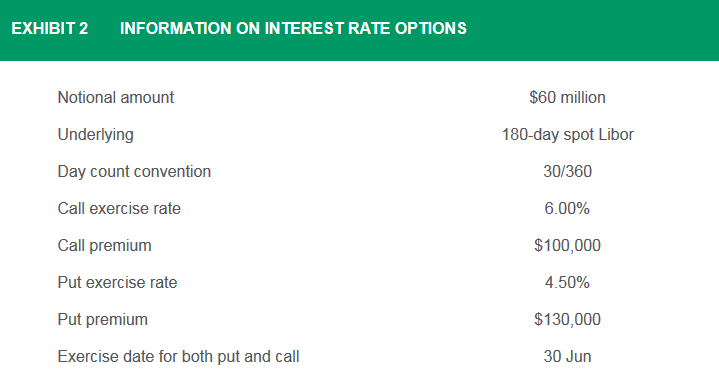Click the Put premium label
719x372 pixels.
pyautogui.click(x=102, y=320)
